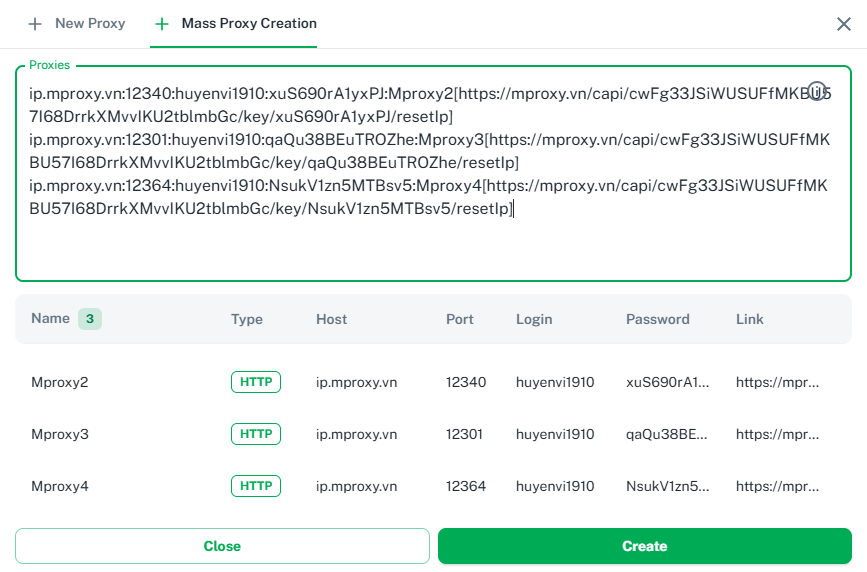
Task: Click the HTTP badge for Mproxy4
Action: (x=256, y=486)
